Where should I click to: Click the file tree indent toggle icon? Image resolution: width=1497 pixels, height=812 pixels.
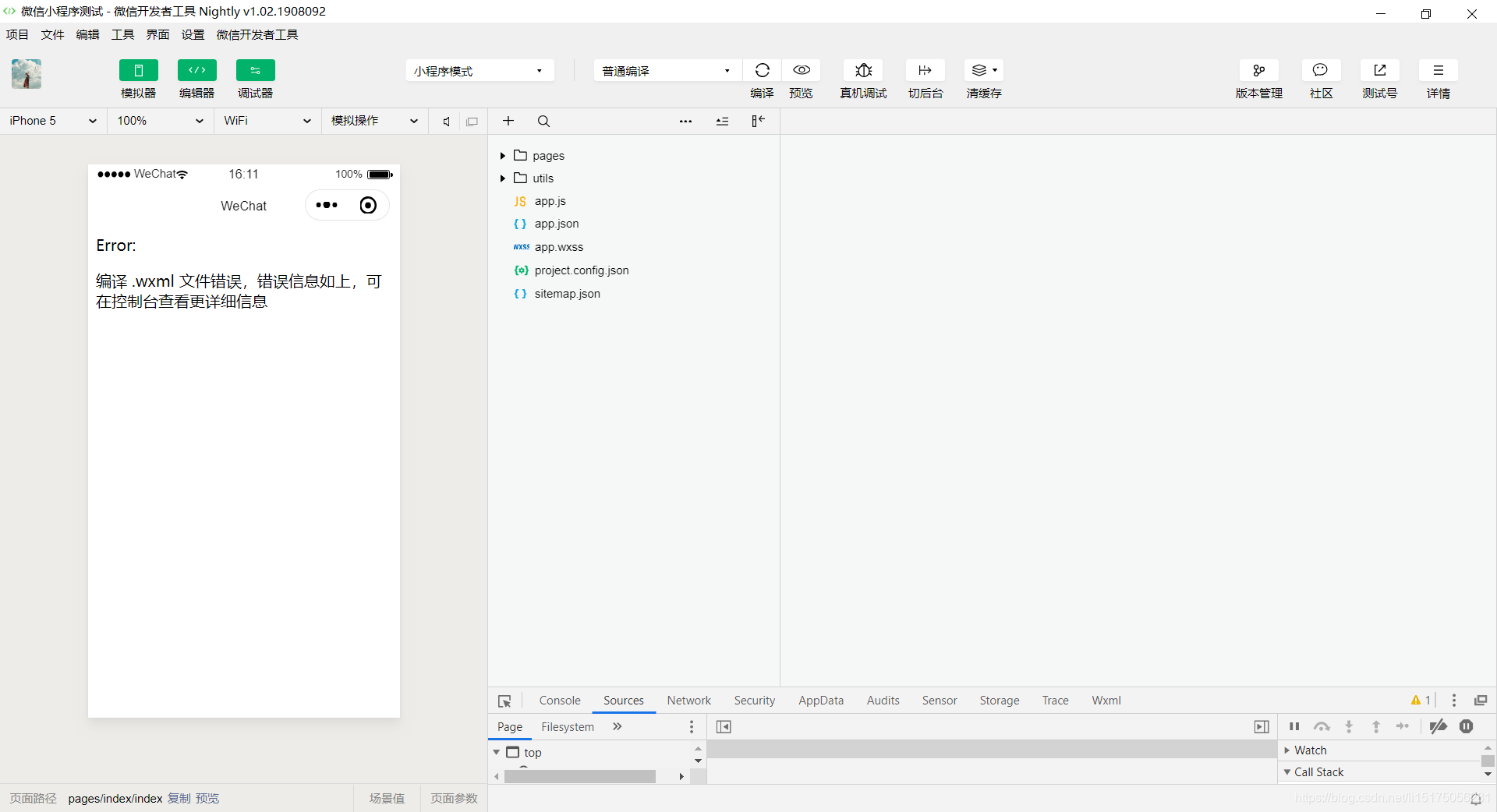[722, 121]
